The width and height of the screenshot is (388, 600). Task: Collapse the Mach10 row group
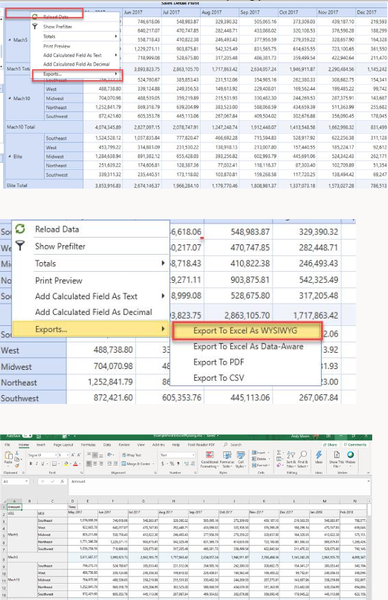pos(10,98)
